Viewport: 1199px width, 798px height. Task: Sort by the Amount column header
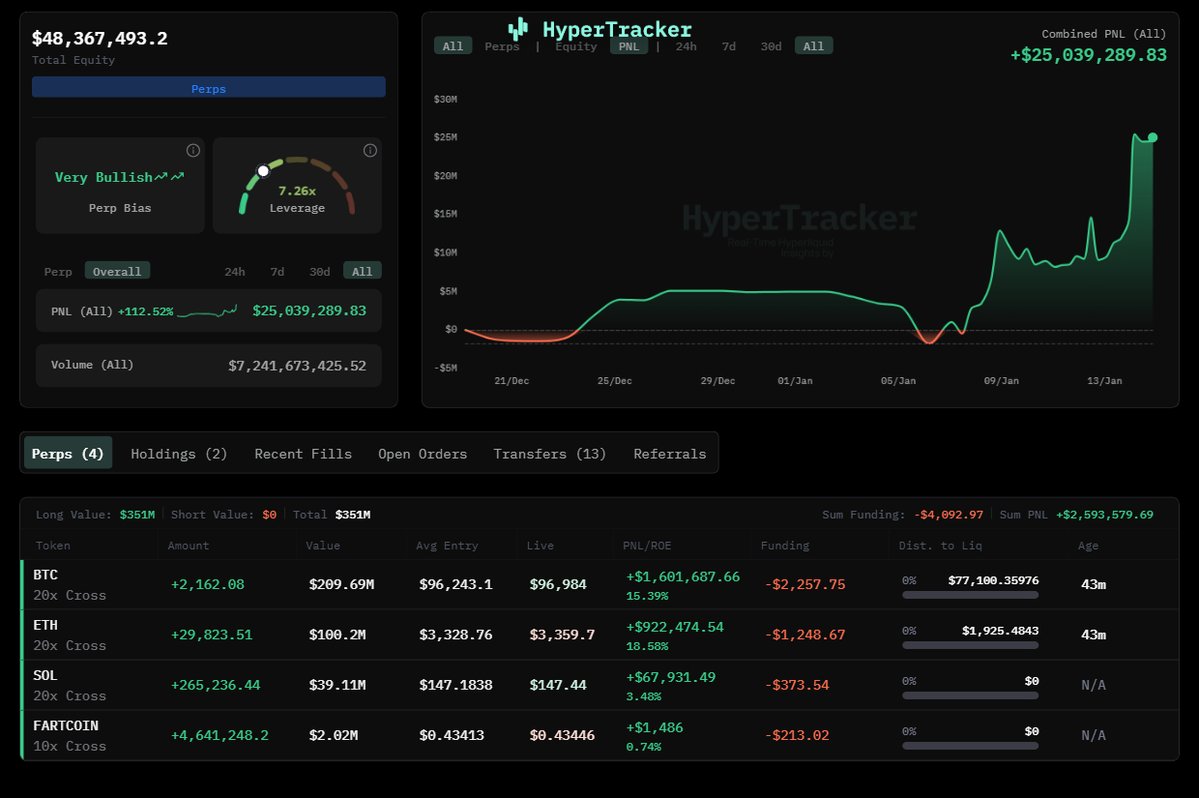188,545
